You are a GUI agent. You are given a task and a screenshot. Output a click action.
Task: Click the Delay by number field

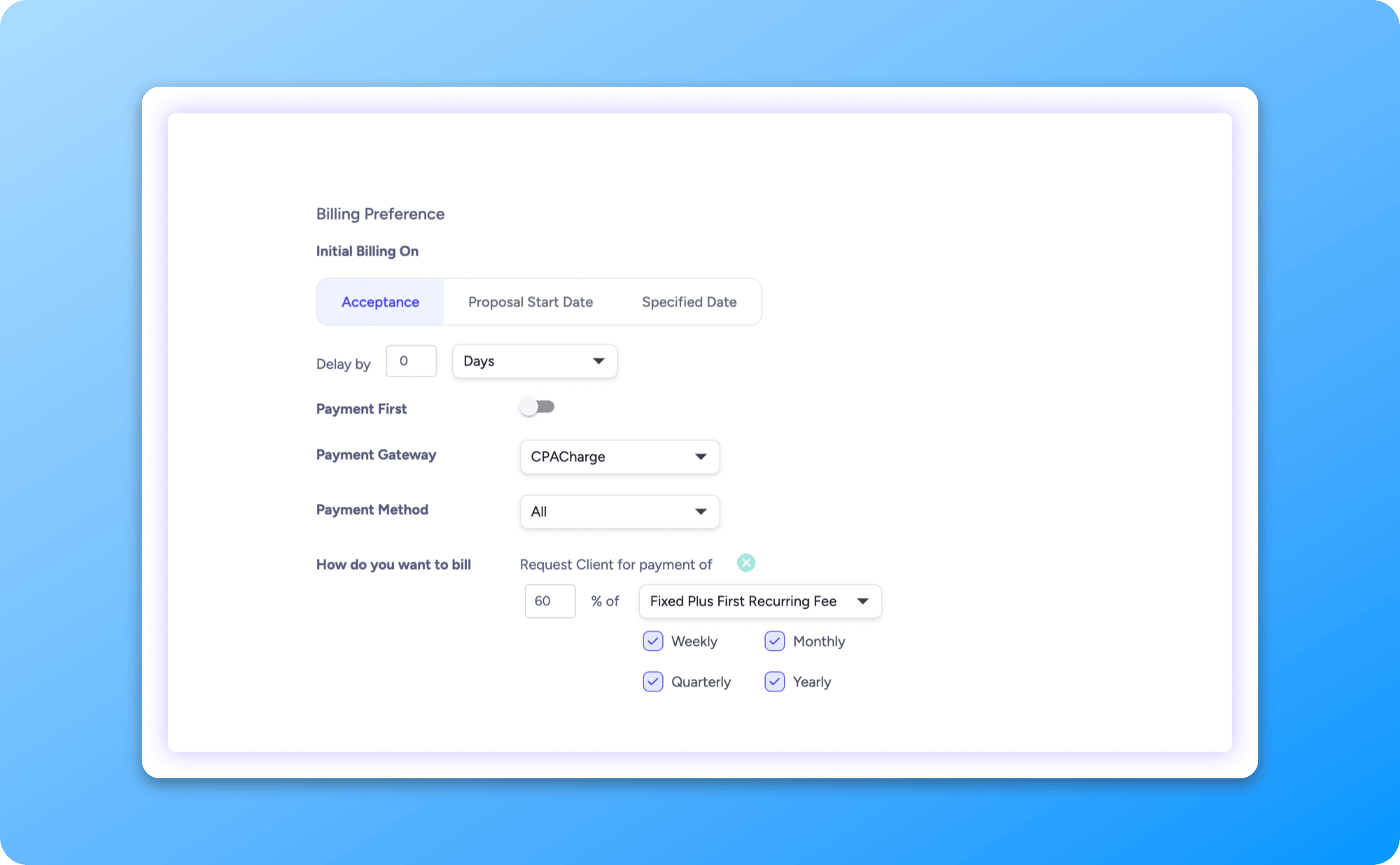point(411,360)
